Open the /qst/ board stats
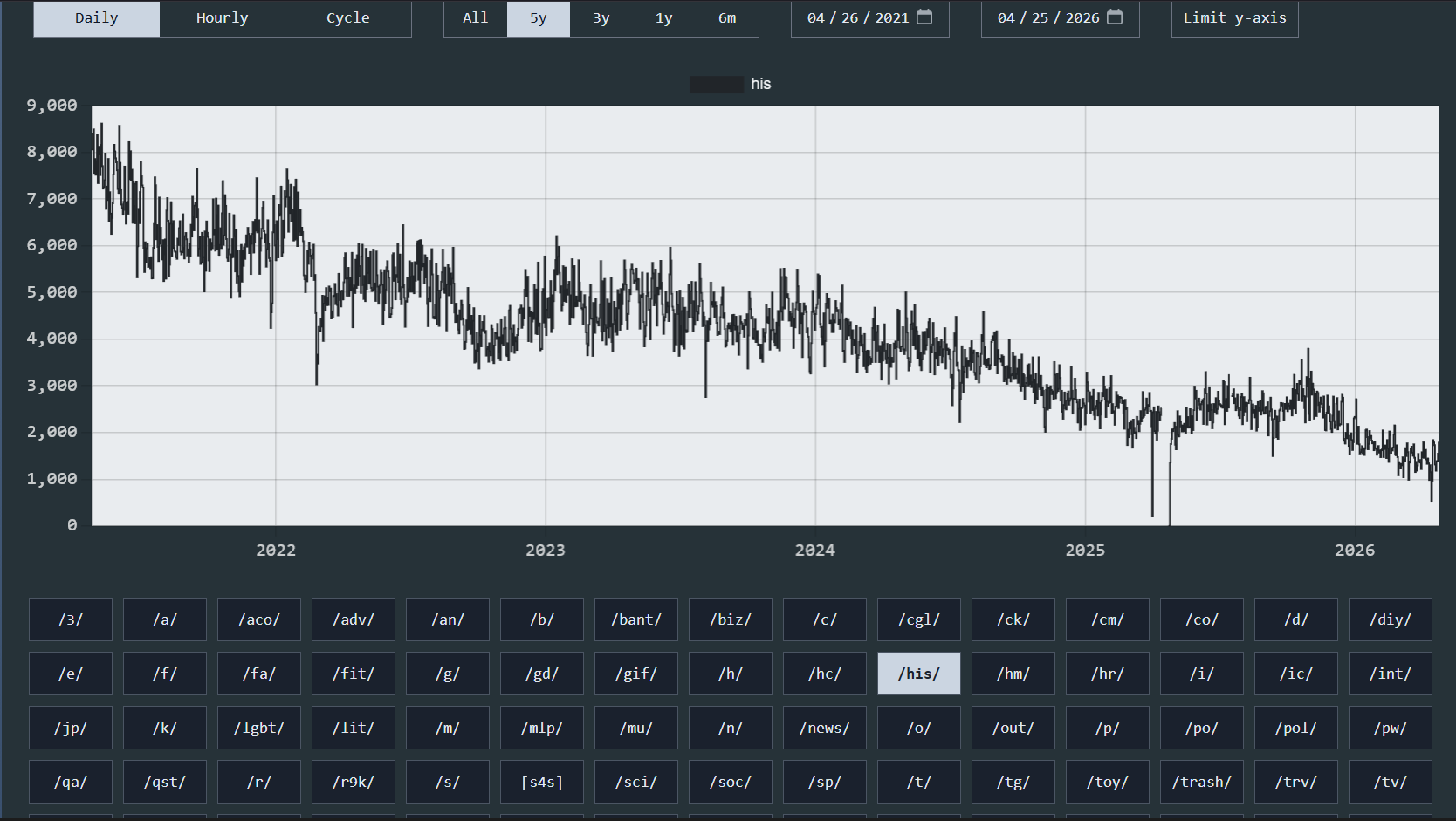 (165, 782)
